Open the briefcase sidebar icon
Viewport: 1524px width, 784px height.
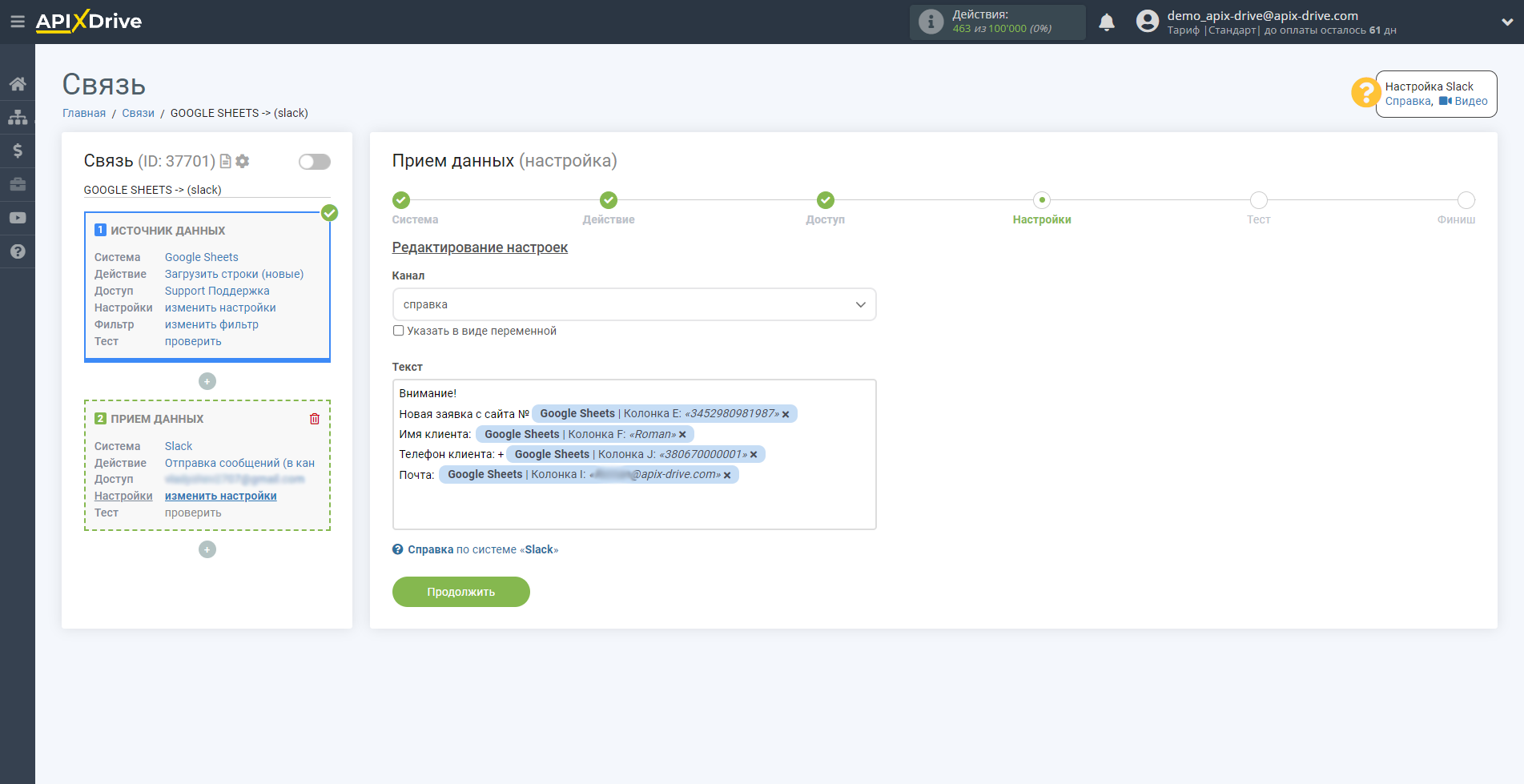(18, 184)
